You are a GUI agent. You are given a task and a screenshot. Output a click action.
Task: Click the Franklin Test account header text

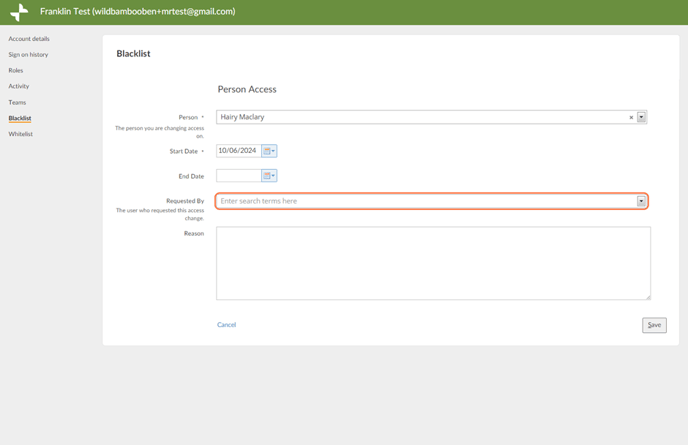(138, 11)
